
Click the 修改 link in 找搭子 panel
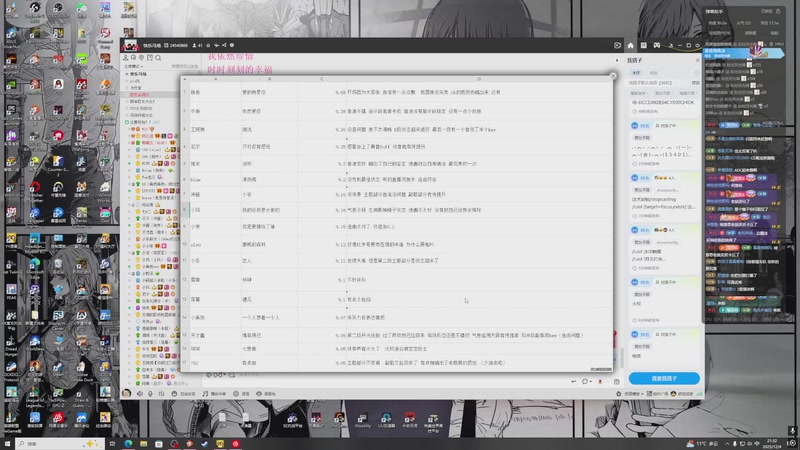coord(695,83)
